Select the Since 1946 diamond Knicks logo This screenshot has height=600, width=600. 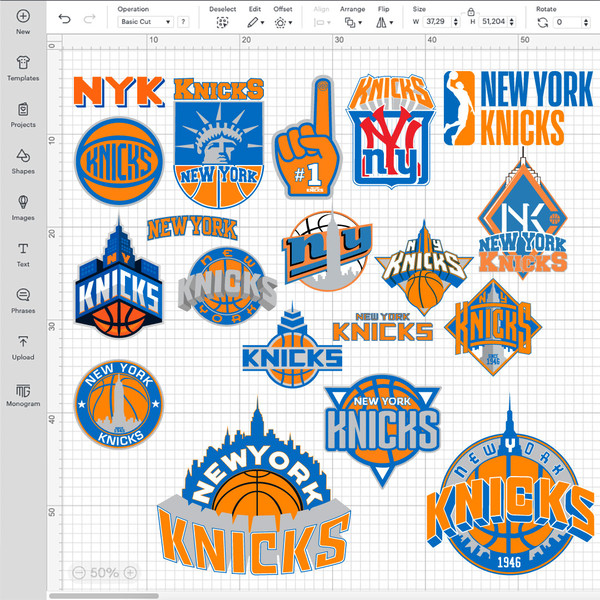[493, 327]
